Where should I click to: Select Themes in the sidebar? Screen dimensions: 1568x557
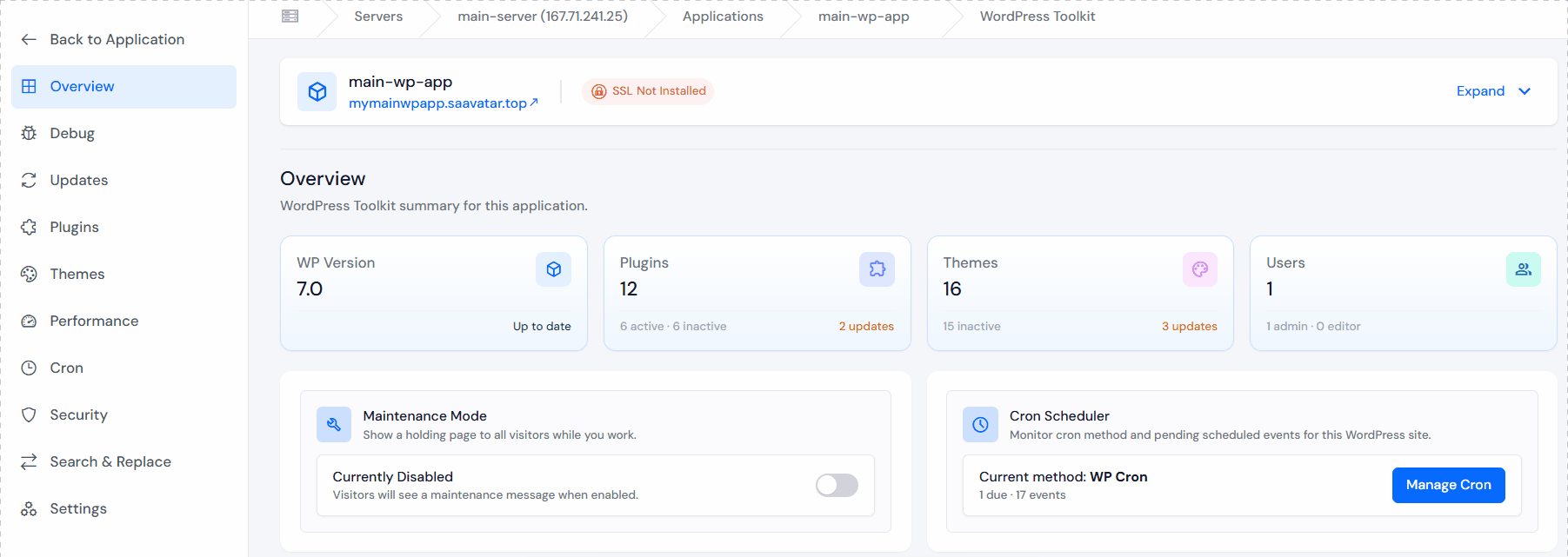coord(124,274)
